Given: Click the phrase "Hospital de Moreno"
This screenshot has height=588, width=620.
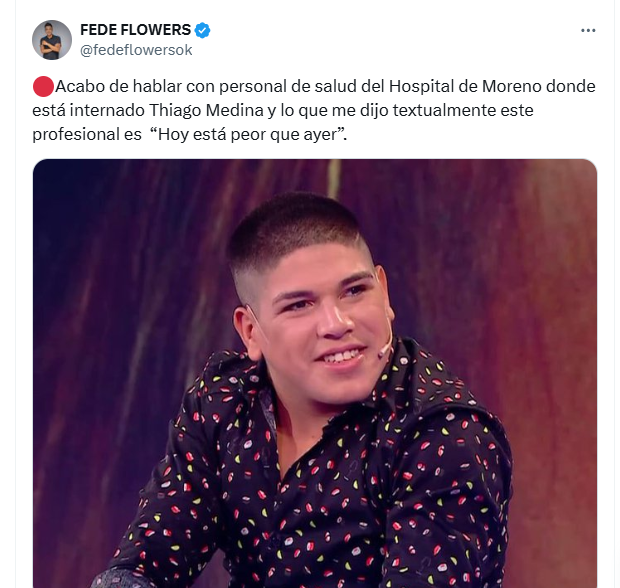Looking at the screenshot, I should click(465, 86).
